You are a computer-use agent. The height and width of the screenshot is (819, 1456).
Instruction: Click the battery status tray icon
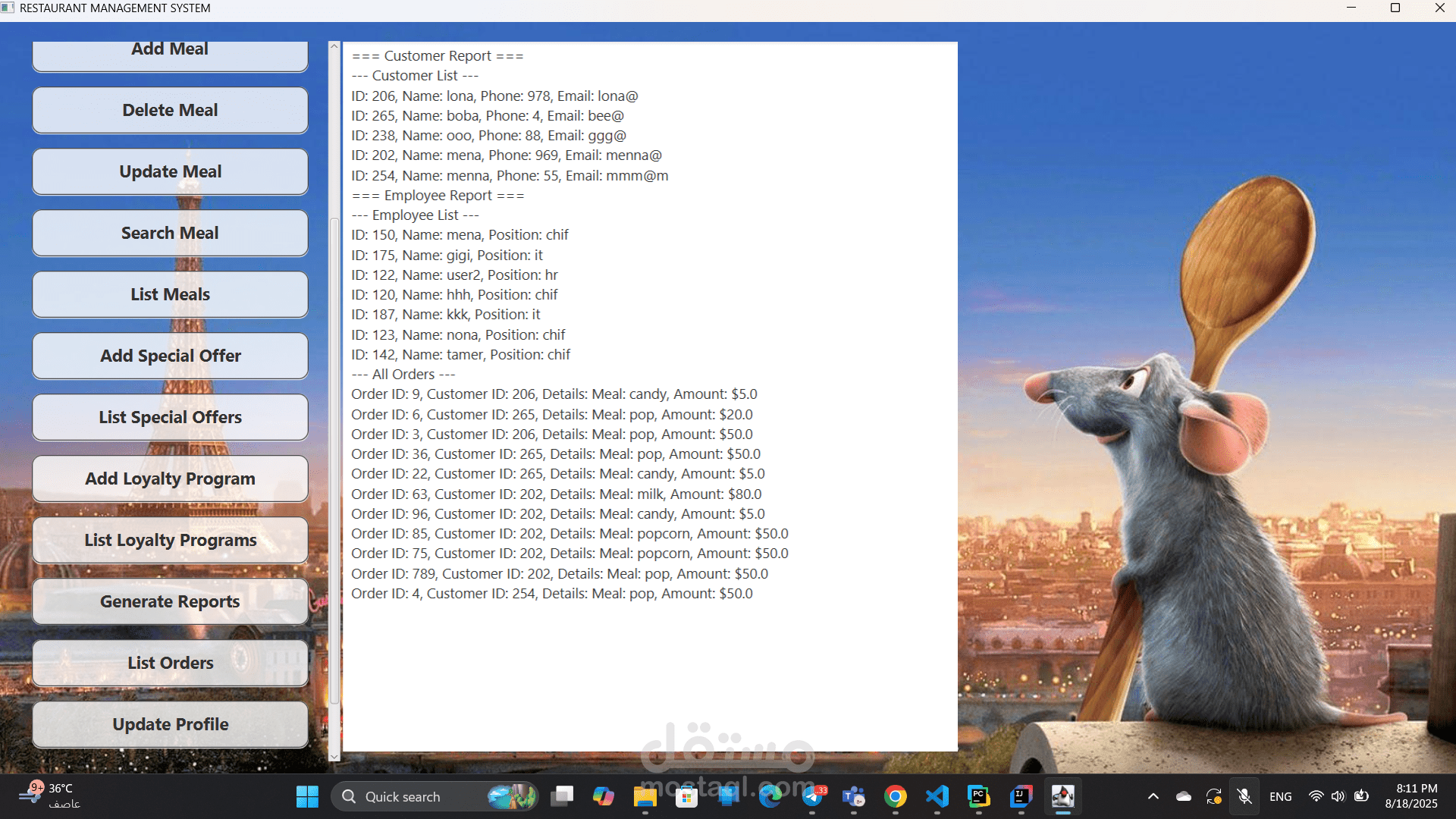point(1362,796)
